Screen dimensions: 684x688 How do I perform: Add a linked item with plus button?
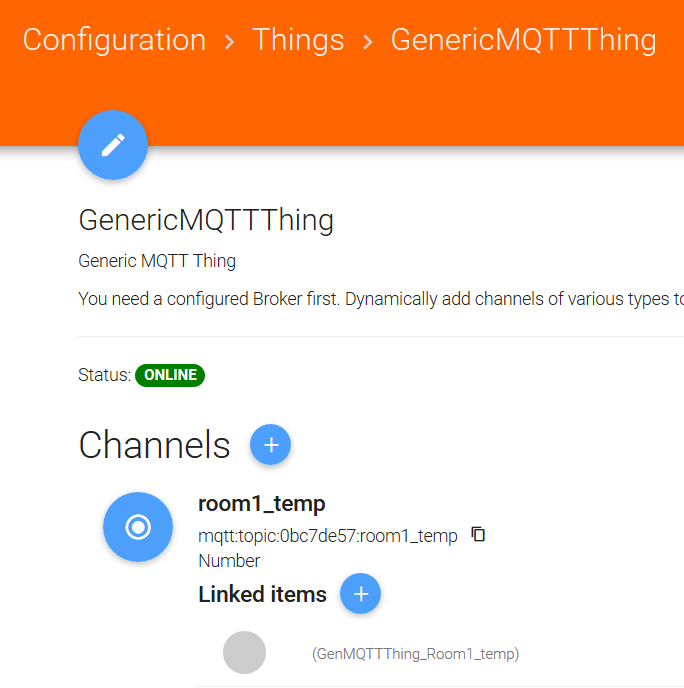click(360, 594)
